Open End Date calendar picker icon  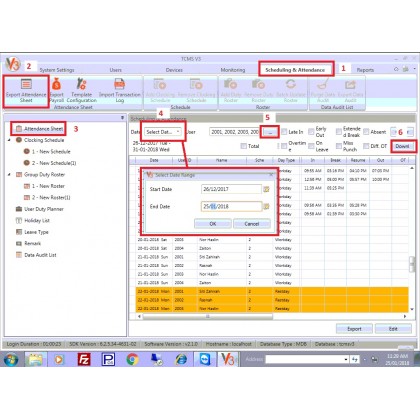266,207
